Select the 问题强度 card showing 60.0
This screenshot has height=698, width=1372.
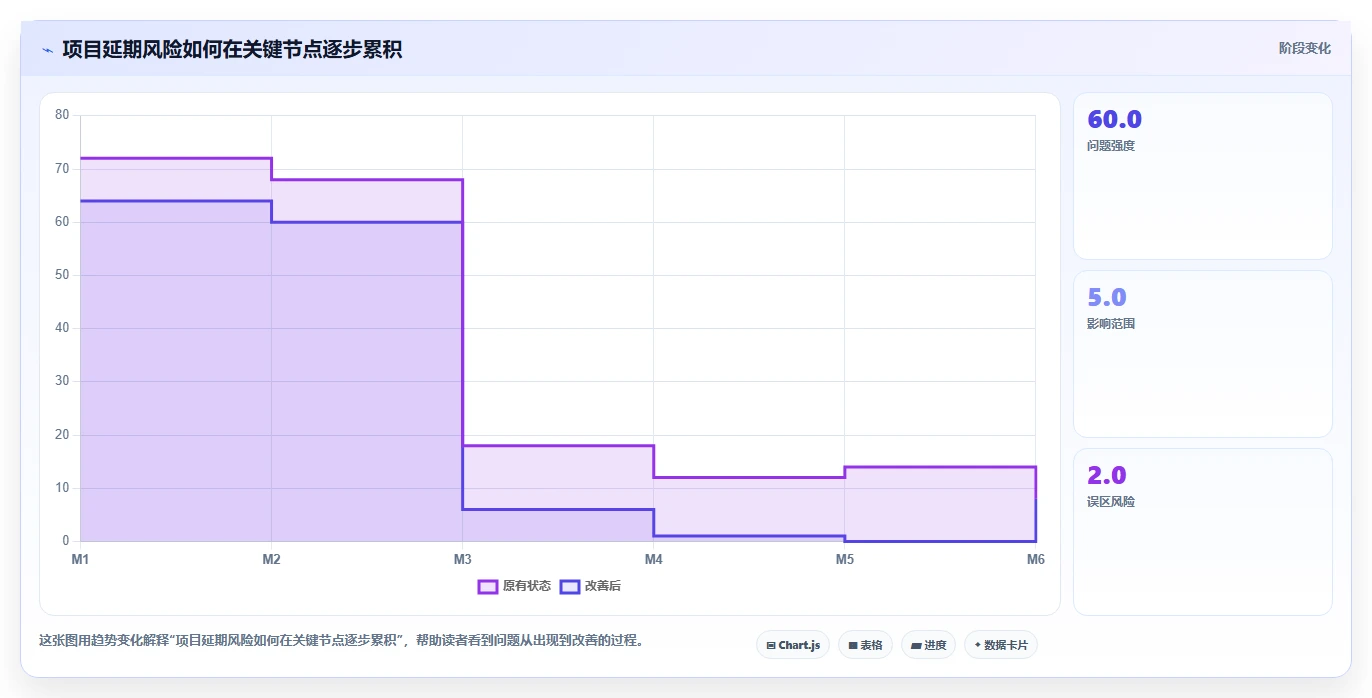pyautogui.click(x=1202, y=176)
